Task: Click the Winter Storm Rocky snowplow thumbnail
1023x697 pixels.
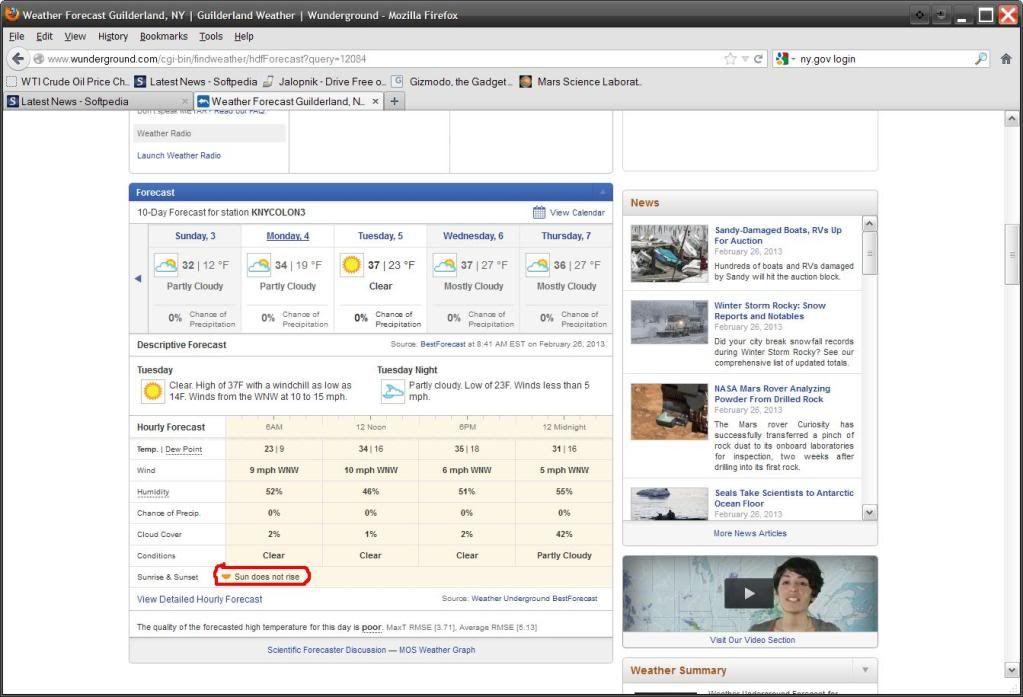Action: [x=669, y=322]
